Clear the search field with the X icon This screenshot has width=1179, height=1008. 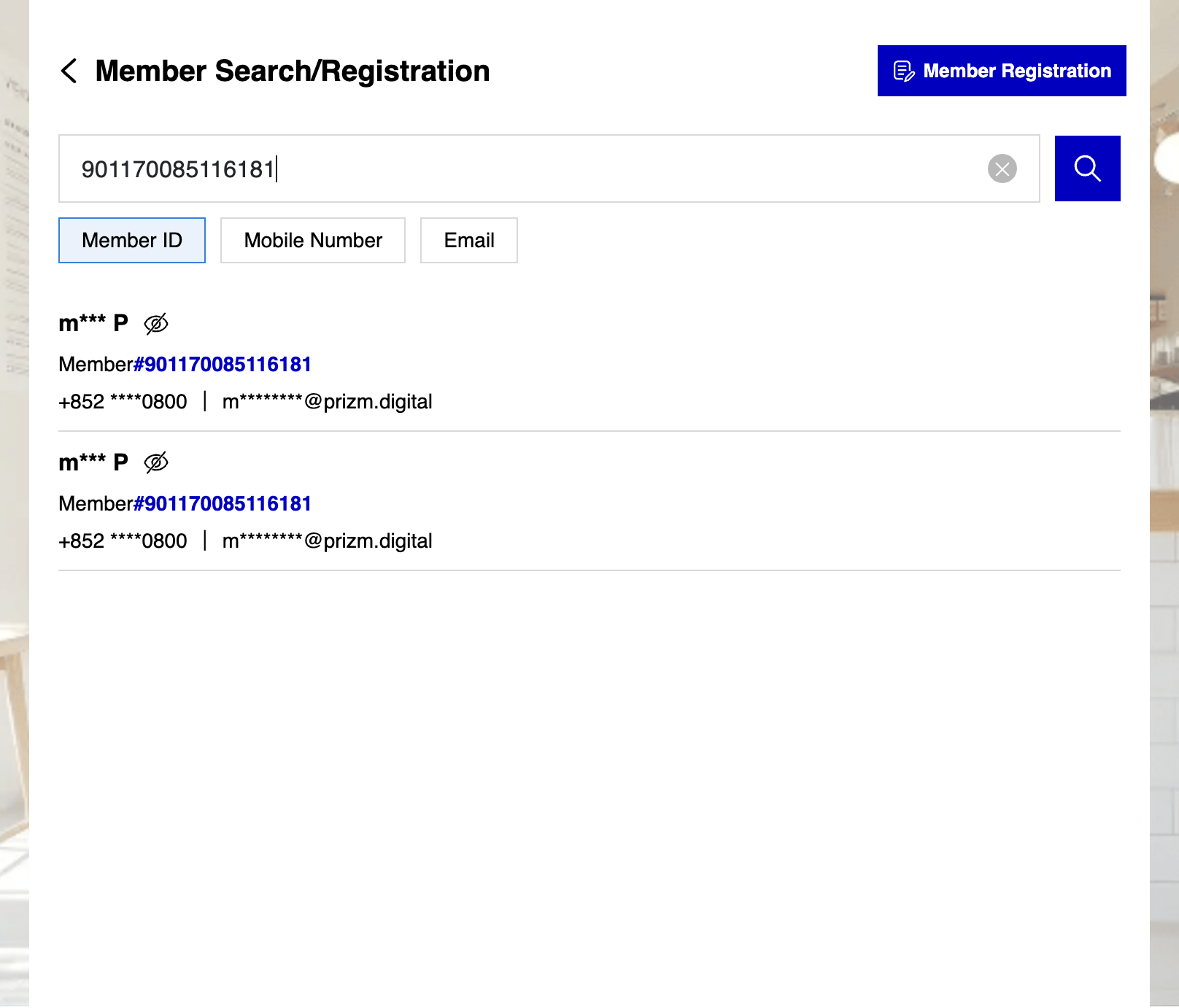pyautogui.click(x=1002, y=168)
